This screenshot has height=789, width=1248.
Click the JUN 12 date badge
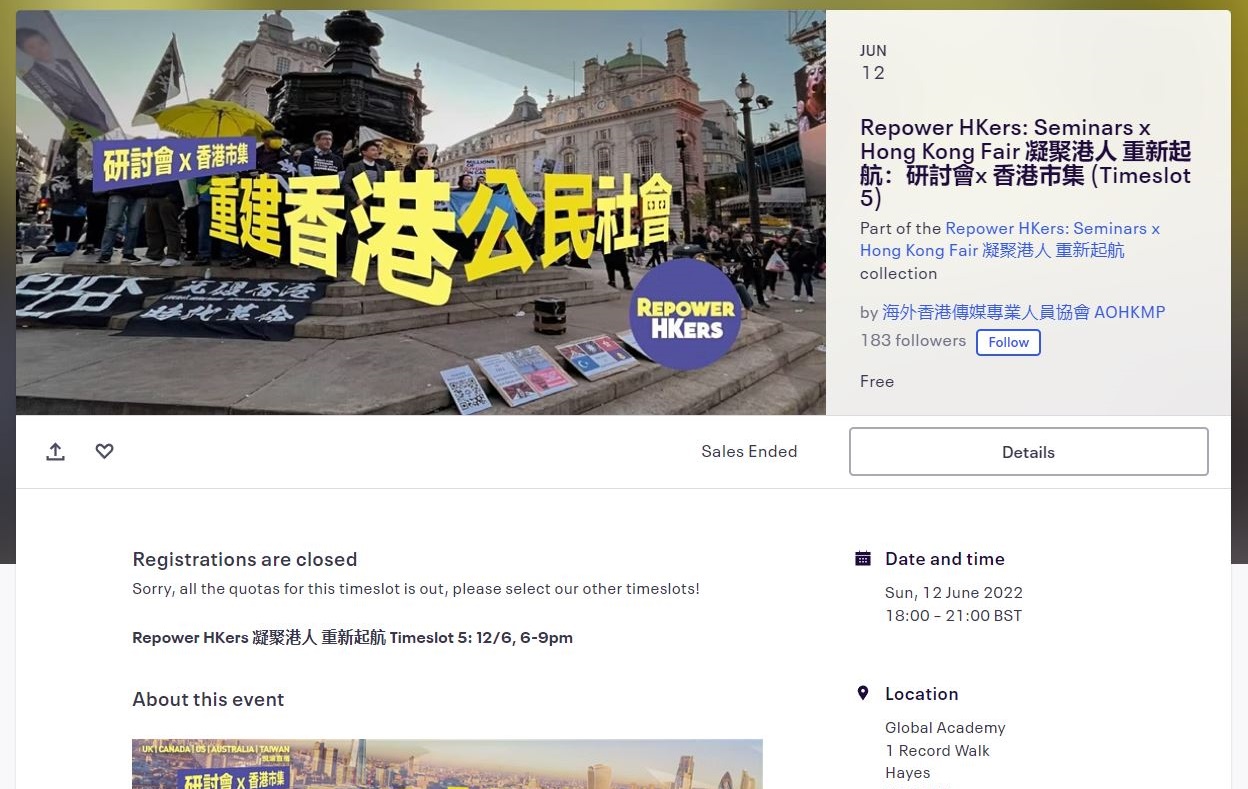point(873,62)
